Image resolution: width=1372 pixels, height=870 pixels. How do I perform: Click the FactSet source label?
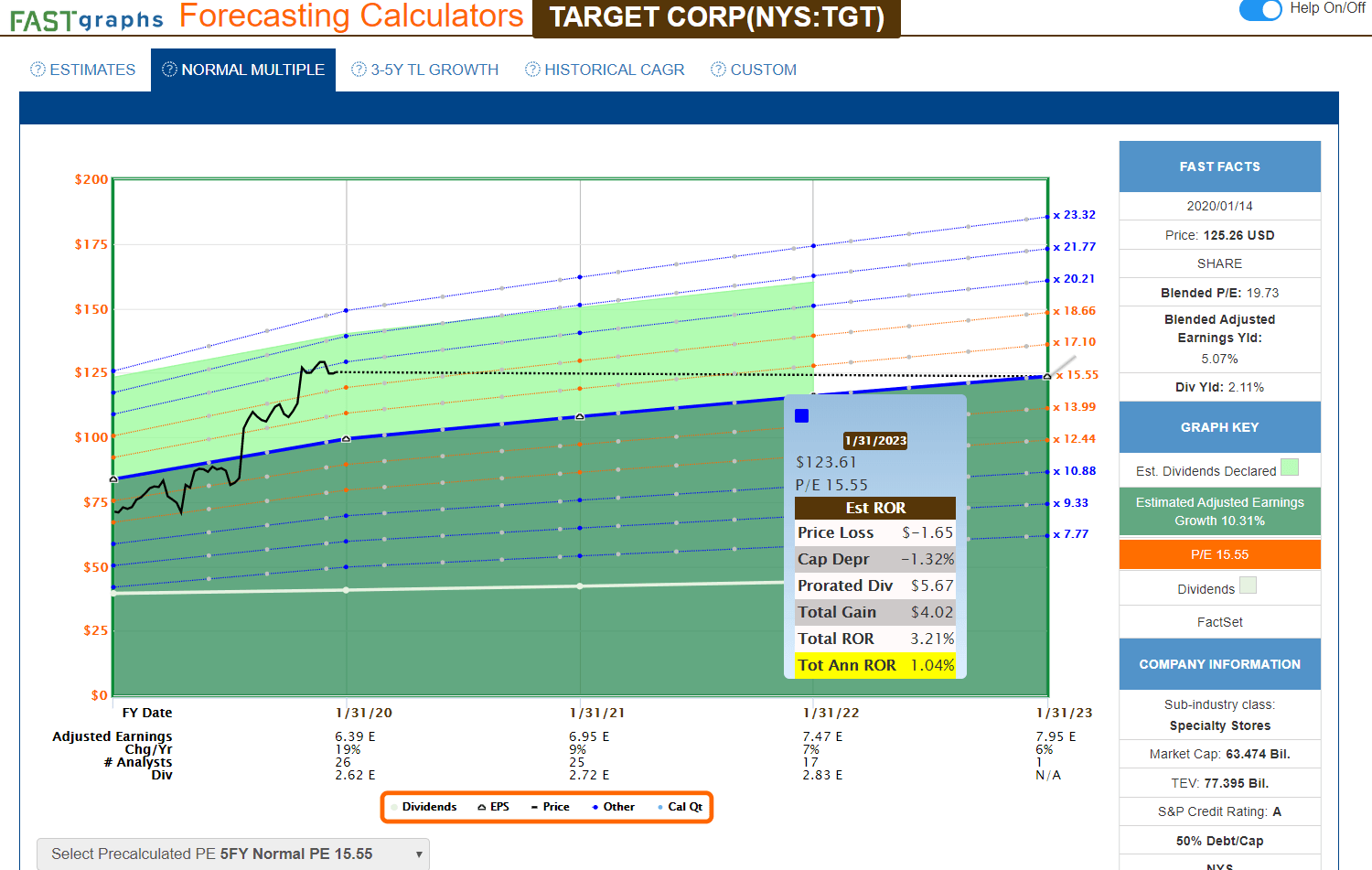[1220, 622]
